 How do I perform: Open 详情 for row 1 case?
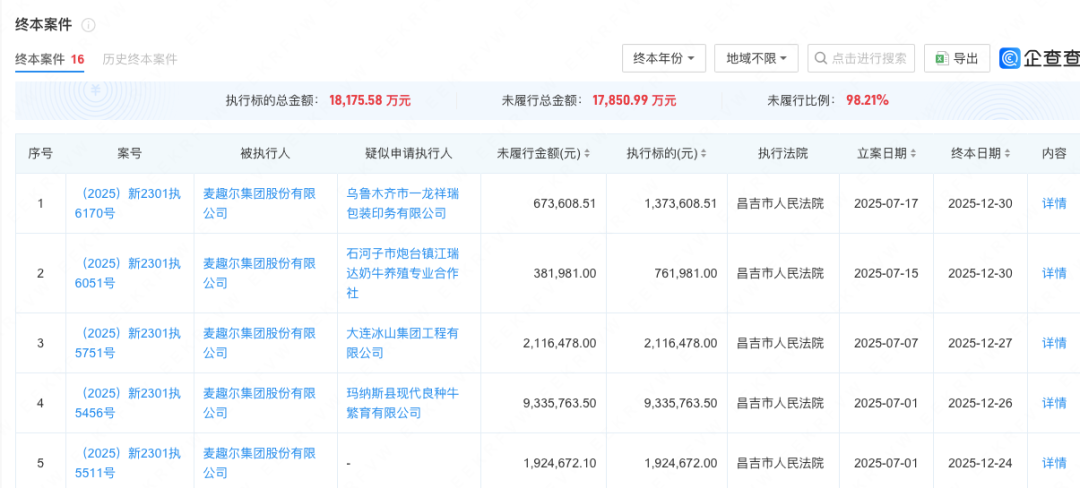click(1054, 204)
